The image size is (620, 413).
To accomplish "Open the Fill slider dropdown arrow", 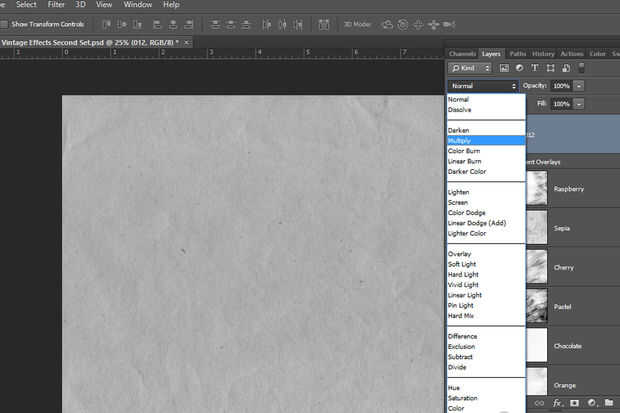I will pos(579,103).
